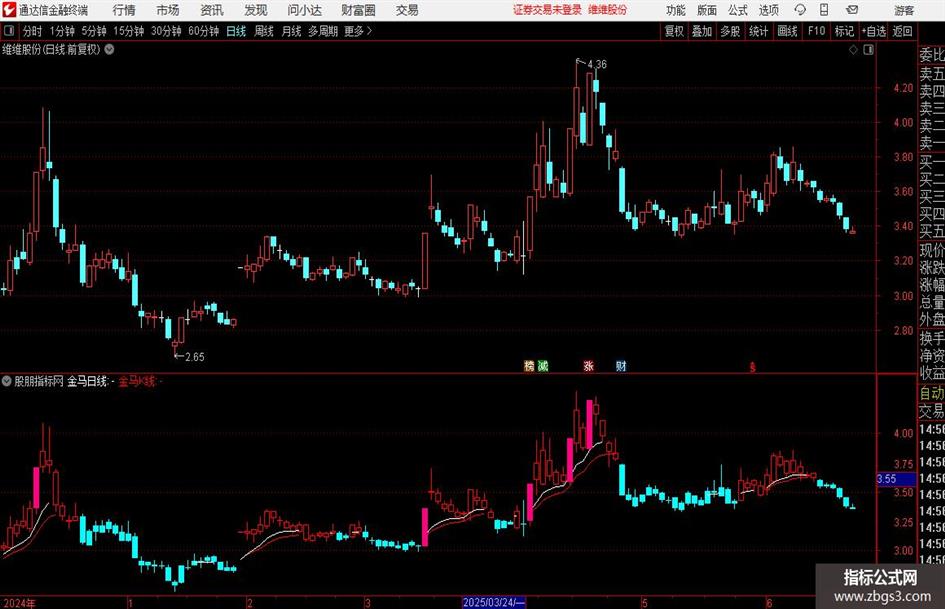Click the 财 marker icon on the chart
Viewport: 945px width, 609px height.
click(621, 365)
